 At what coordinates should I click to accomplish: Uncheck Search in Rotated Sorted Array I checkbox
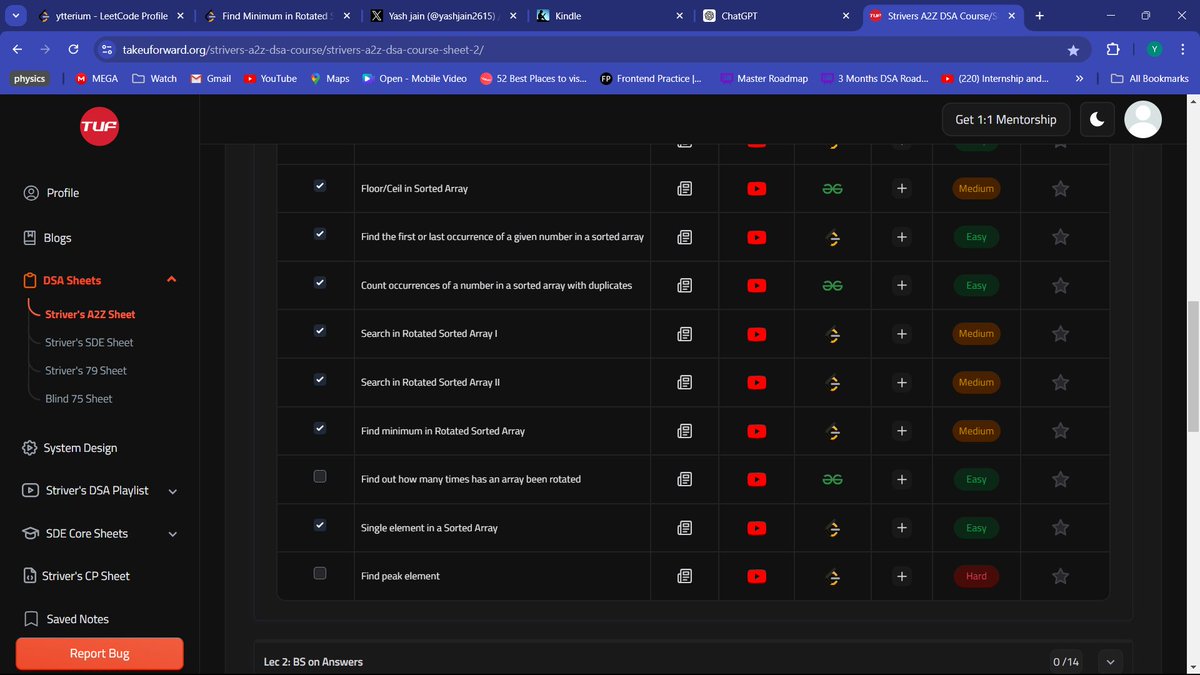[x=320, y=331]
